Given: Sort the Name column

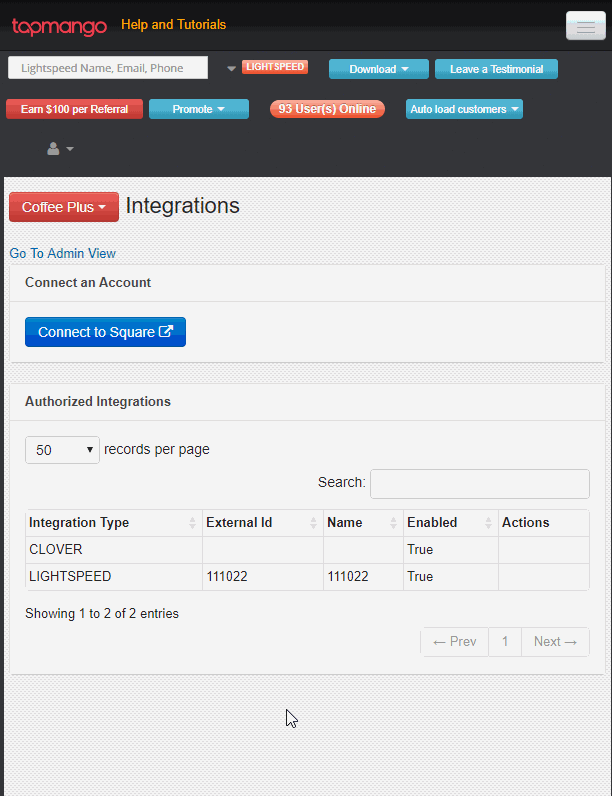Looking at the screenshot, I should 394,523.
